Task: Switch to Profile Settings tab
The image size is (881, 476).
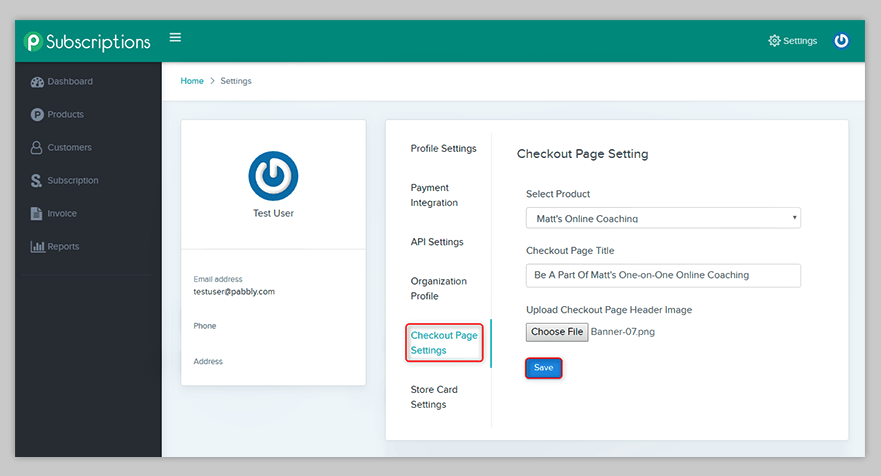Action: pos(443,148)
